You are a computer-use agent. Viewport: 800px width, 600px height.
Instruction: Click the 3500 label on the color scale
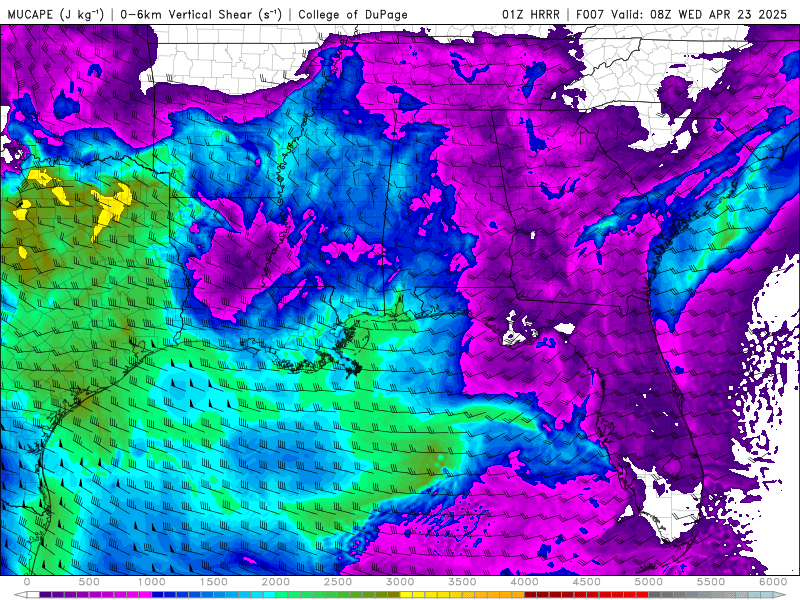pos(463,582)
